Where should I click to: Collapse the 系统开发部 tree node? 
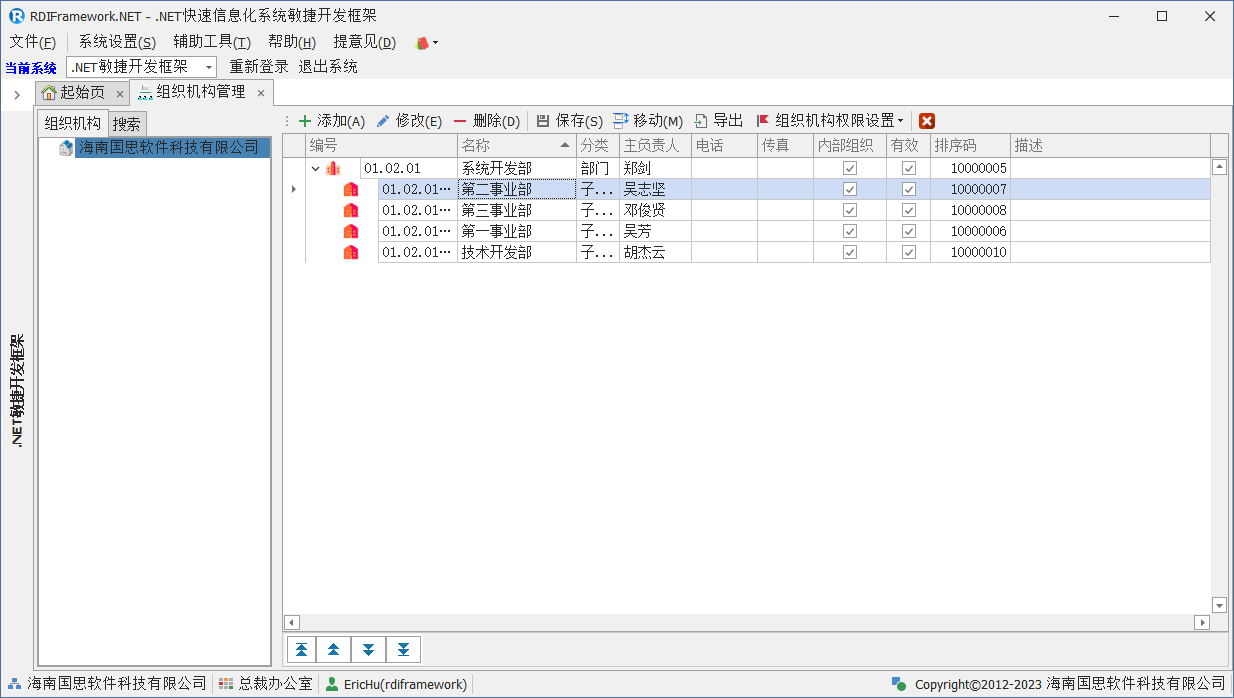pos(316,169)
